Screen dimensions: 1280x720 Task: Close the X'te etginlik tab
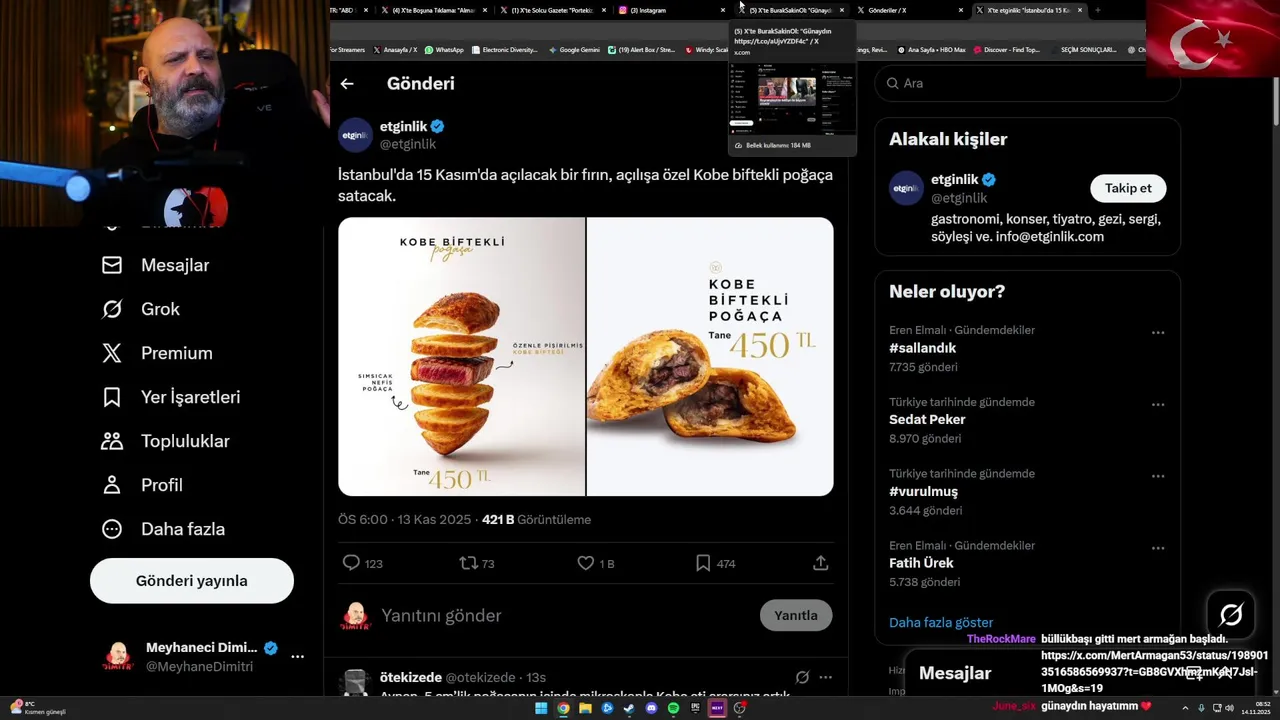click(x=1080, y=10)
